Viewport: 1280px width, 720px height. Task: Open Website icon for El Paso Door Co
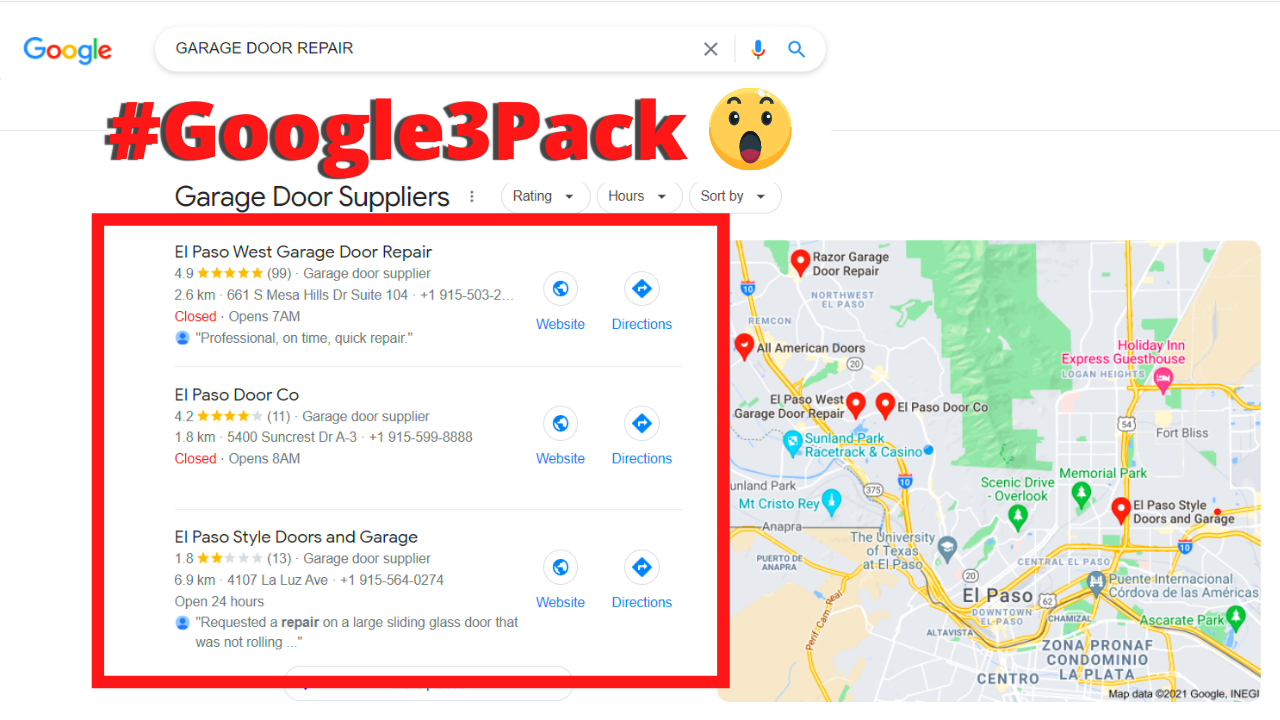point(560,423)
